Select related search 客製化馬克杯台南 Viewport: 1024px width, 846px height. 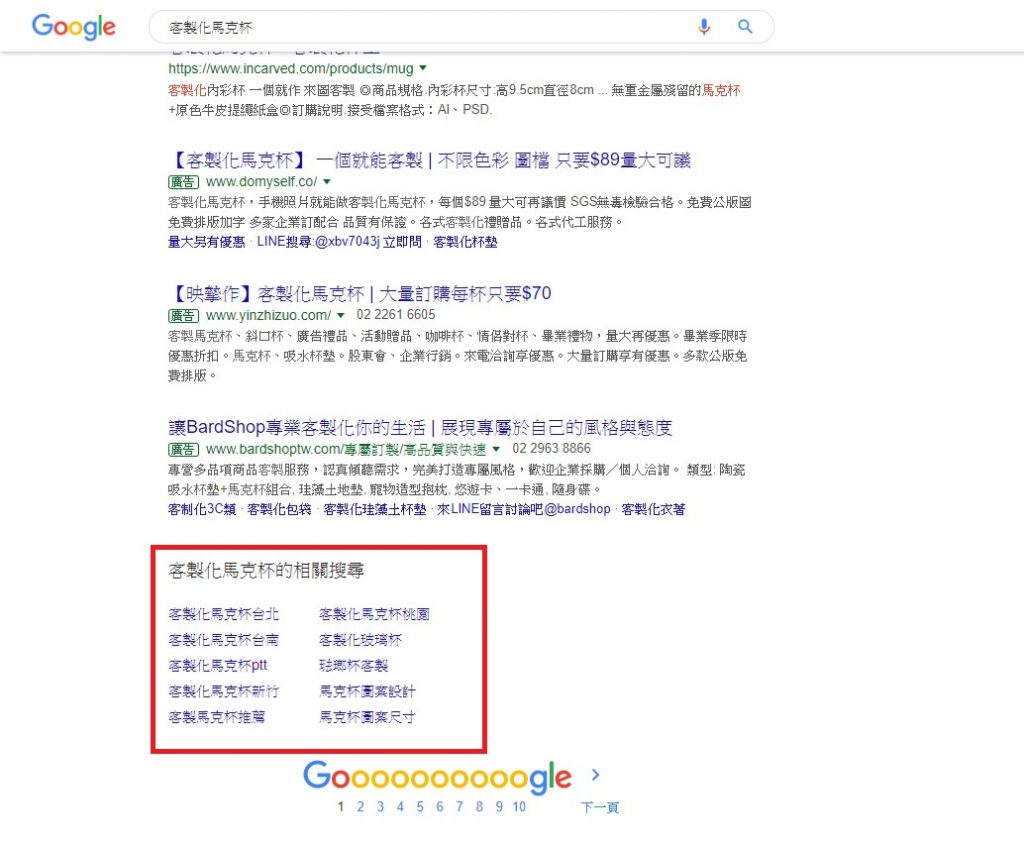pos(223,640)
